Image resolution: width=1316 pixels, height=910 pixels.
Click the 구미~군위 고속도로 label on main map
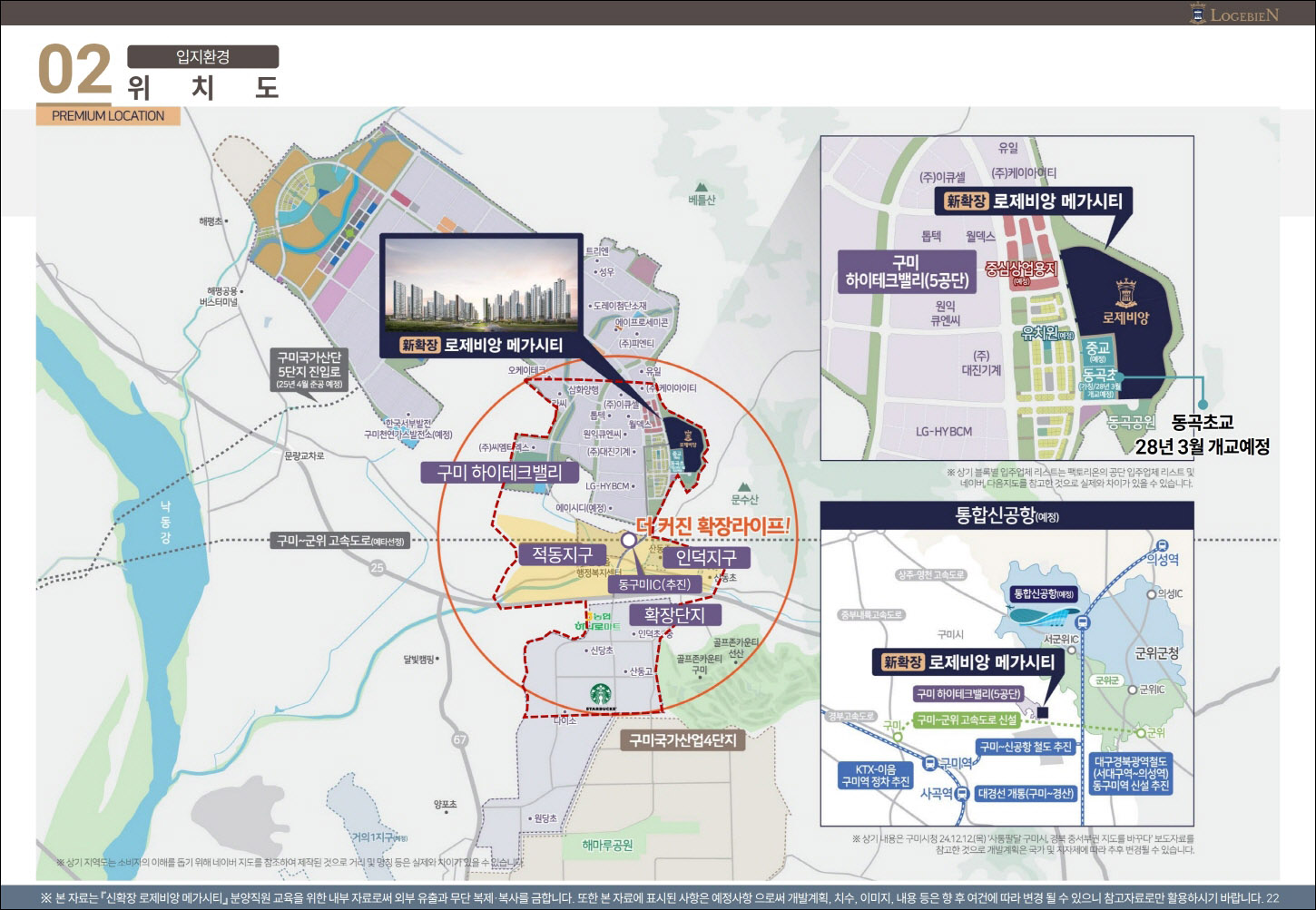tap(340, 541)
